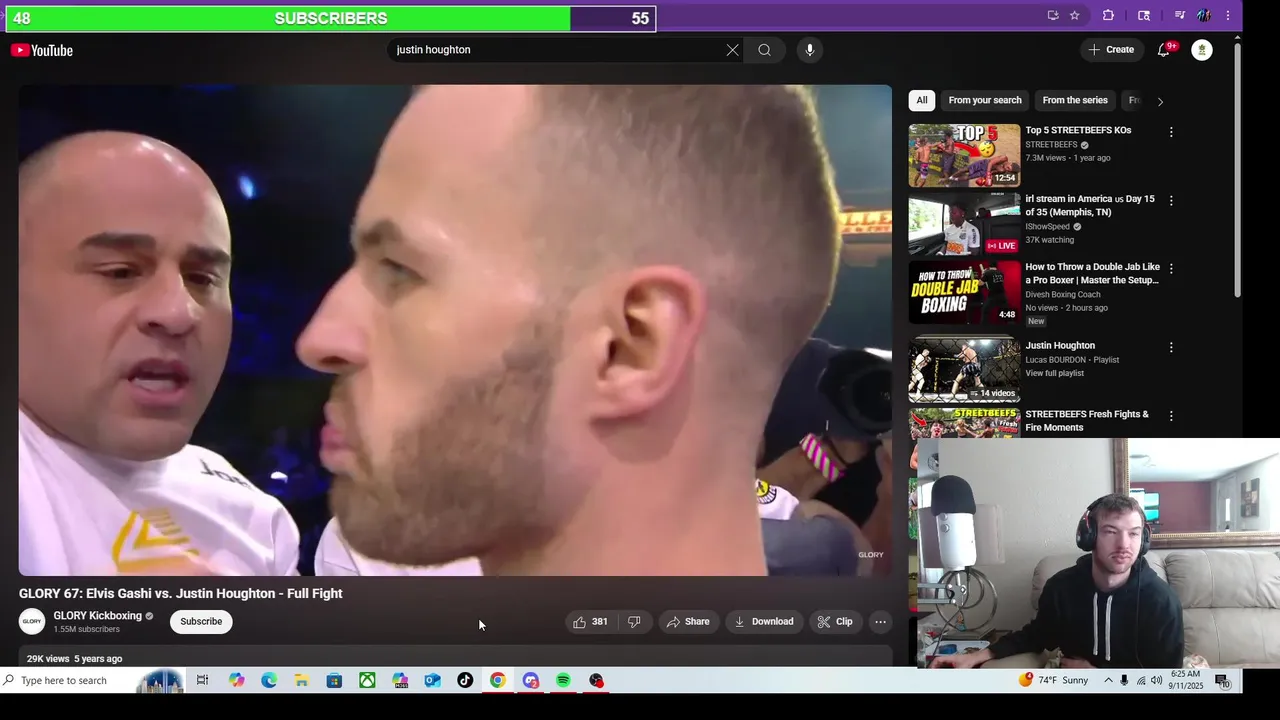
Task: Open the weather widget showing 74°F Sunny
Action: (1054, 681)
